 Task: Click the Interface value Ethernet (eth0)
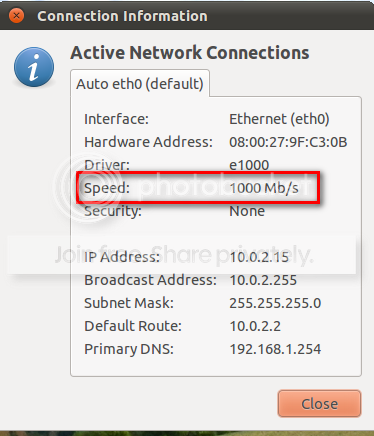coord(279,119)
